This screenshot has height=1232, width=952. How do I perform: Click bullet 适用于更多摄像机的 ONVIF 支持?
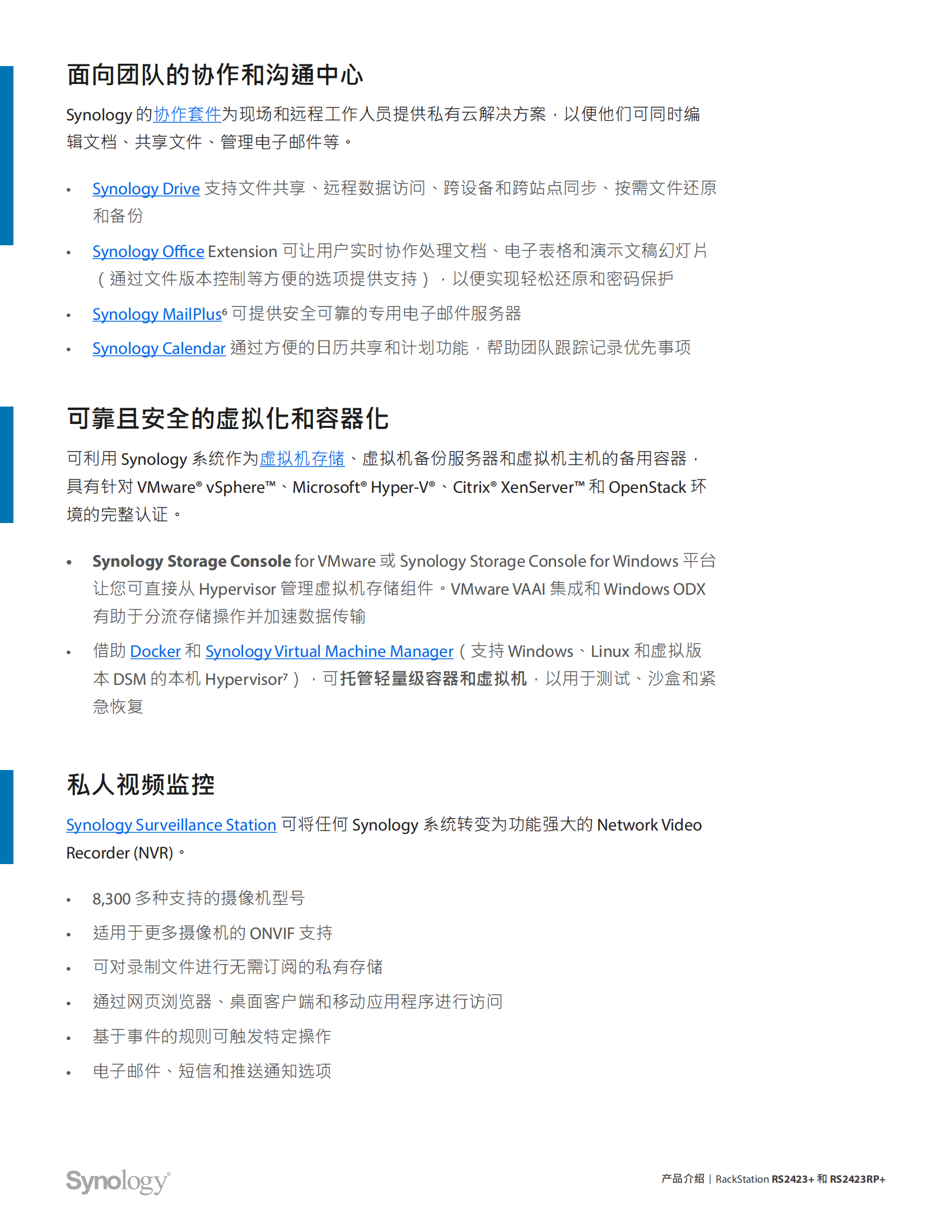click(x=213, y=932)
